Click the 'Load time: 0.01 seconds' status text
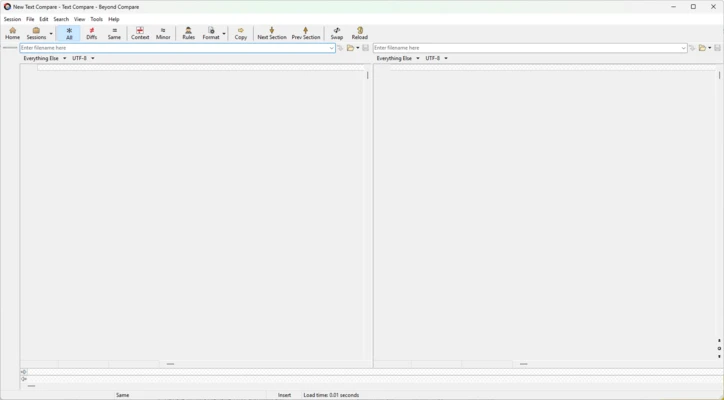This screenshot has width=724, height=400. 331,395
